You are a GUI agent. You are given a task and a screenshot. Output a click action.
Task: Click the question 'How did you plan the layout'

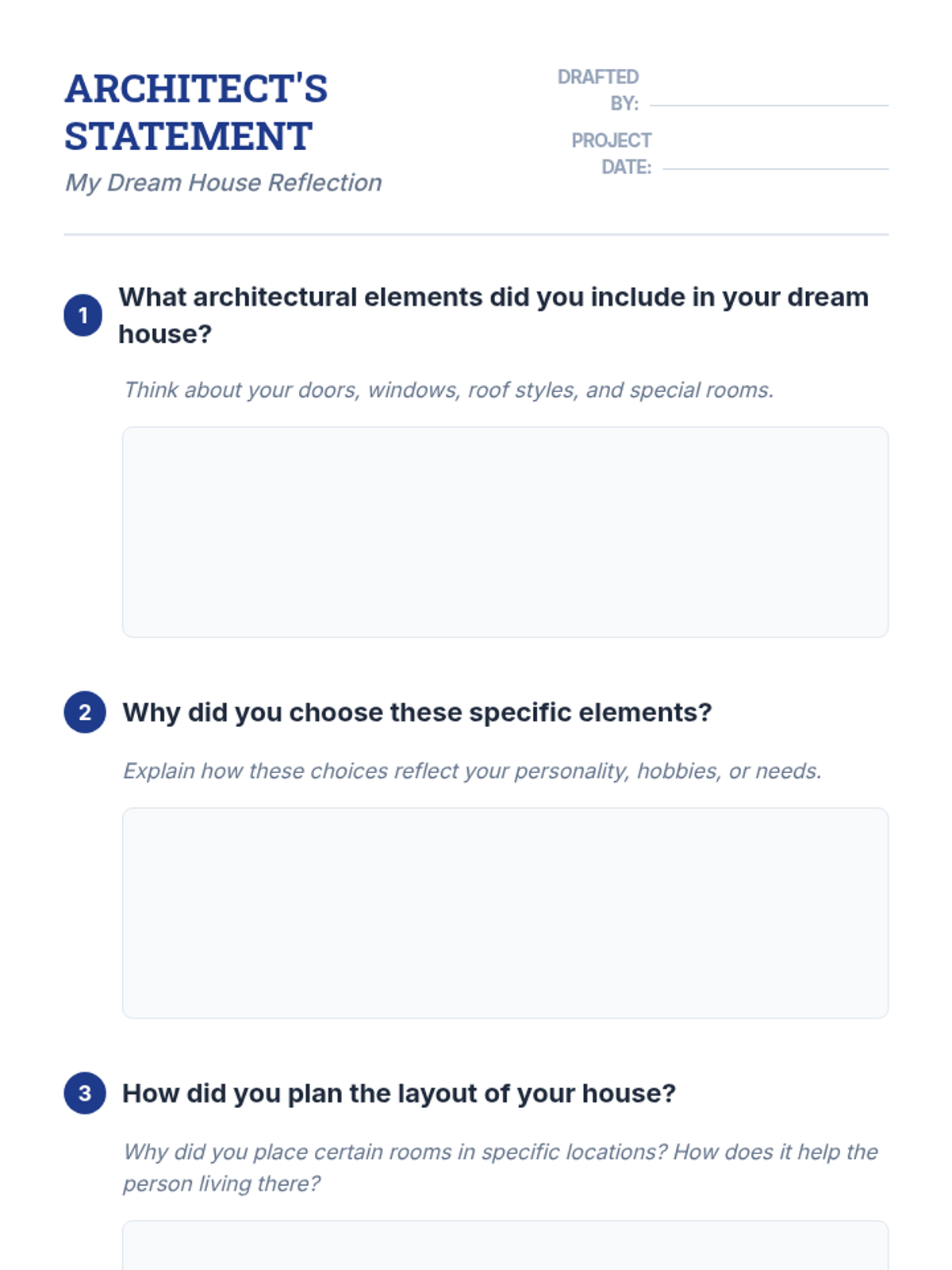click(x=399, y=1093)
